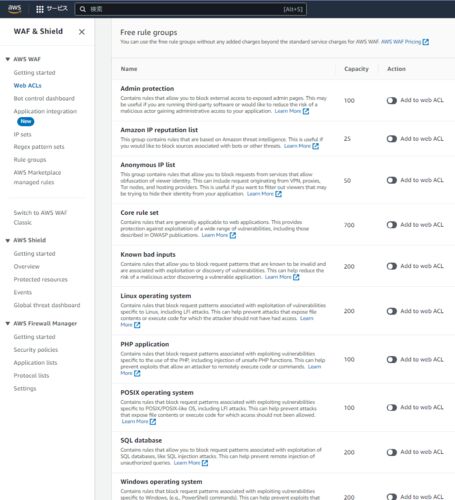
Task: Collapse the AWS Shield sidebar section
Action: (x=7, y=240)
